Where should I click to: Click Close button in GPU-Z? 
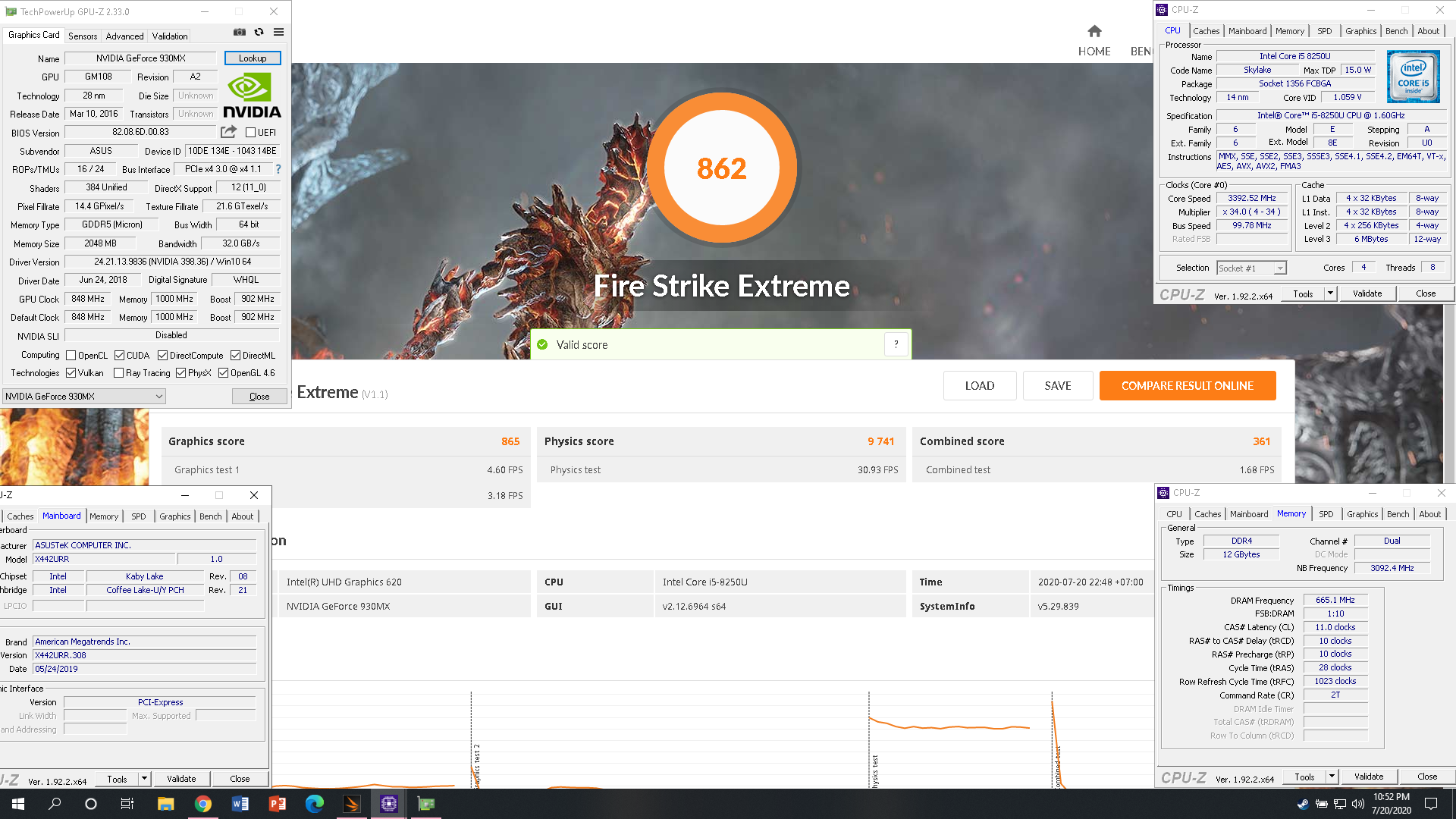259,397
